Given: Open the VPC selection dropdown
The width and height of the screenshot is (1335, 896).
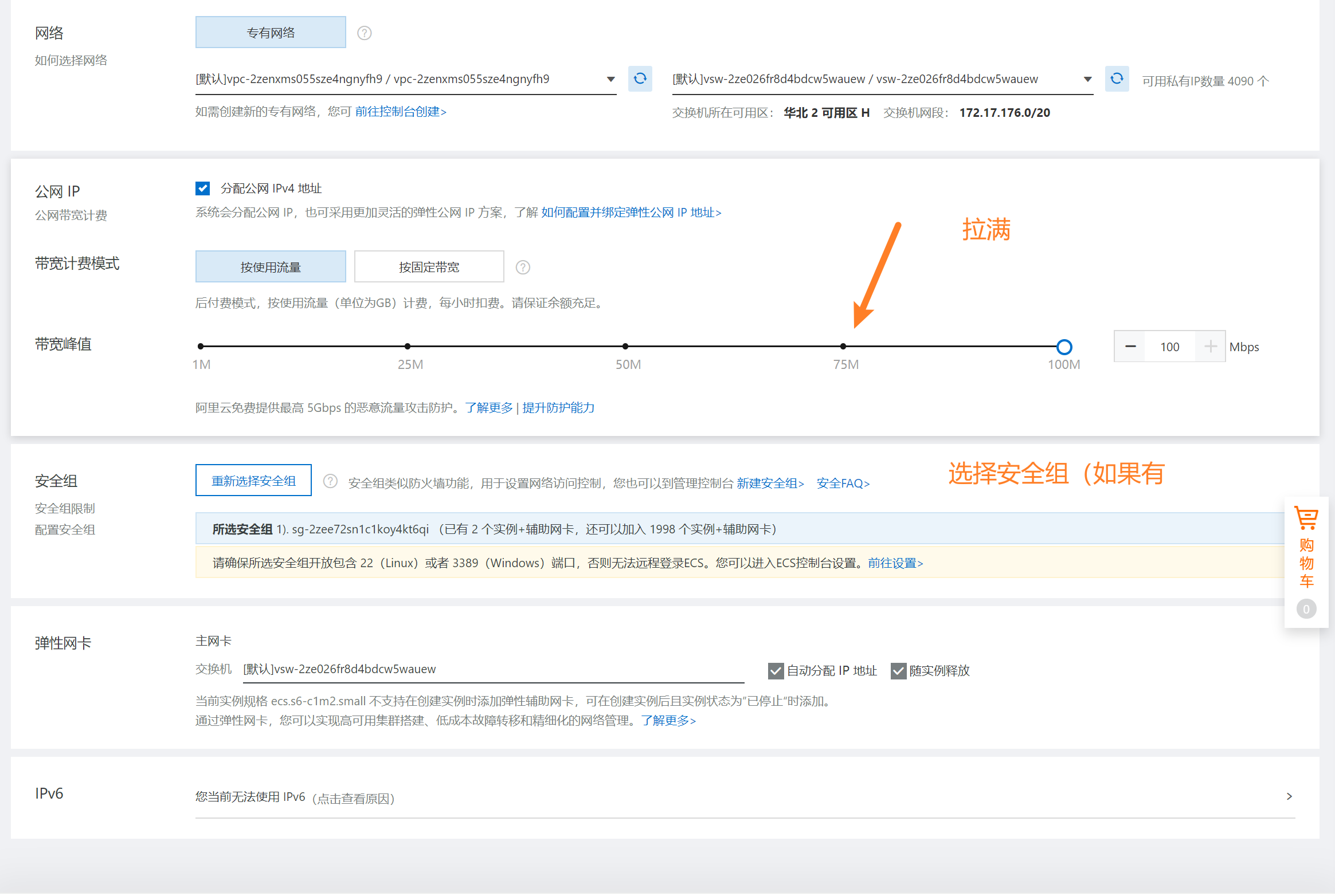Looking at the screenshot, I should (610, 79).
